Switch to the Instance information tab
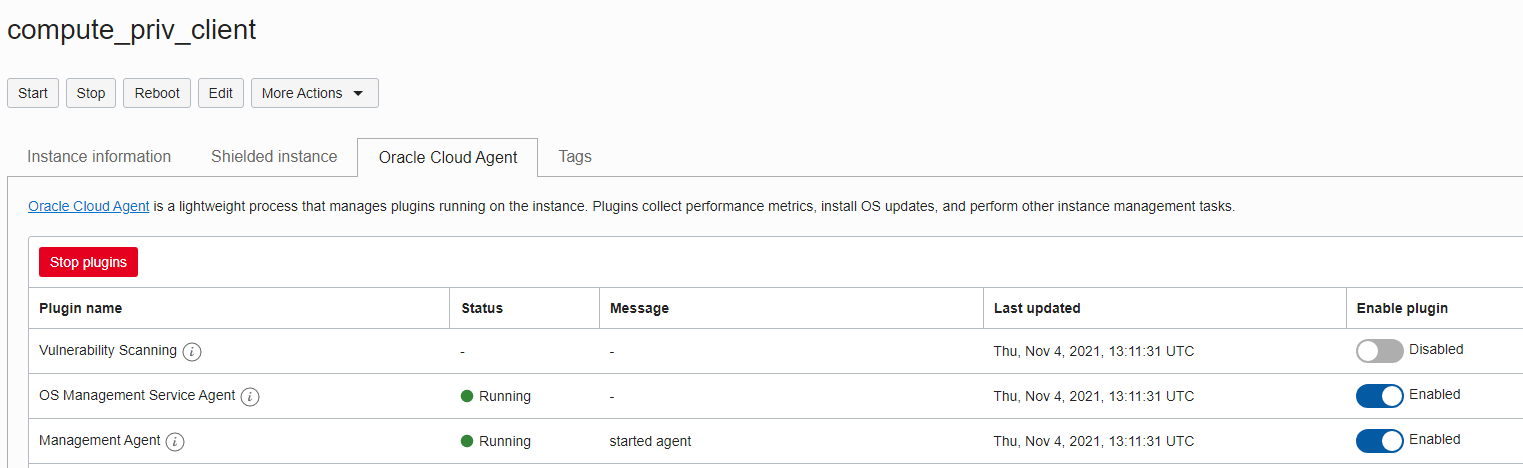 (x=99, y=156)
